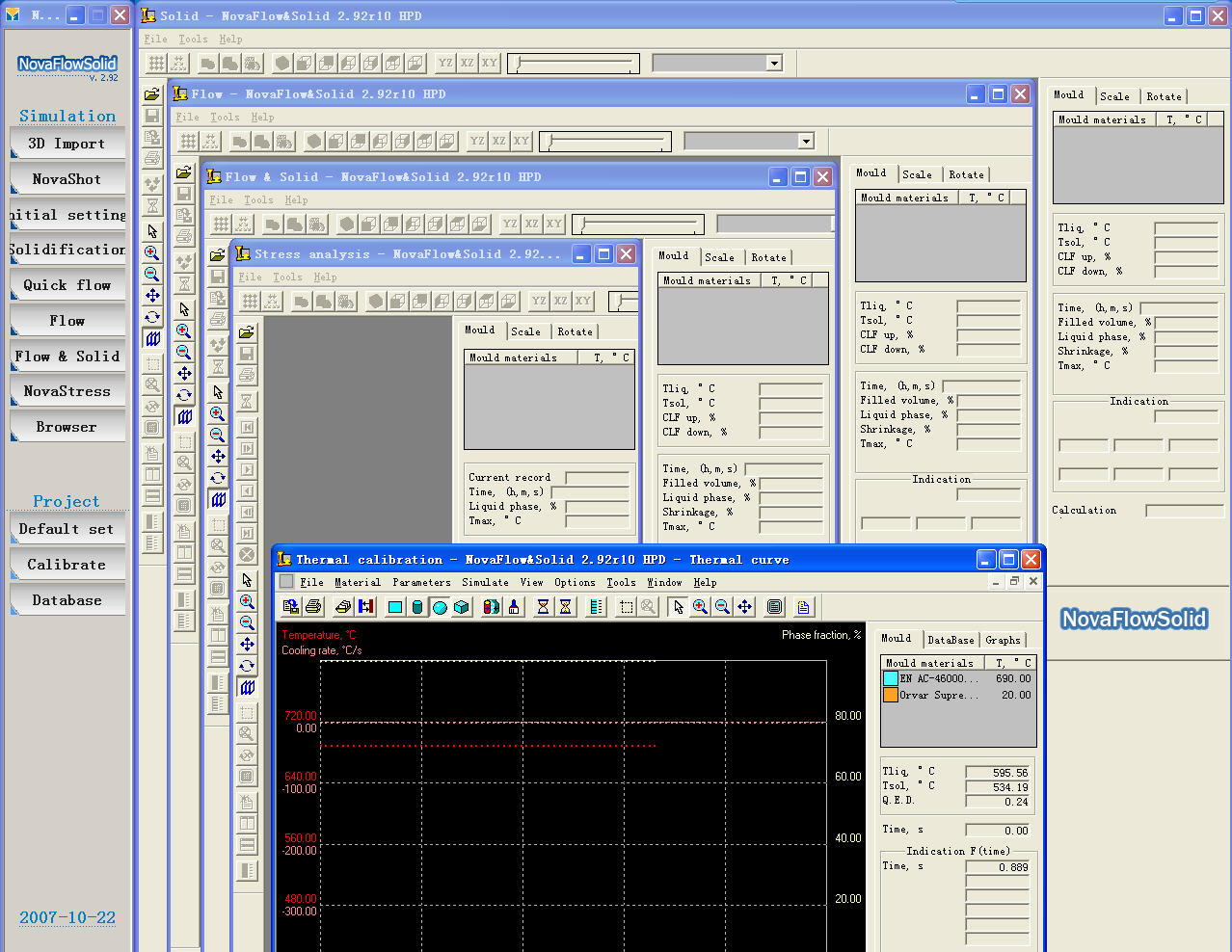The height and width of the screenshot is (952, 1232).
Task: Click the rotate icon in Flow window sidebar
Action: tap(184, 395)
